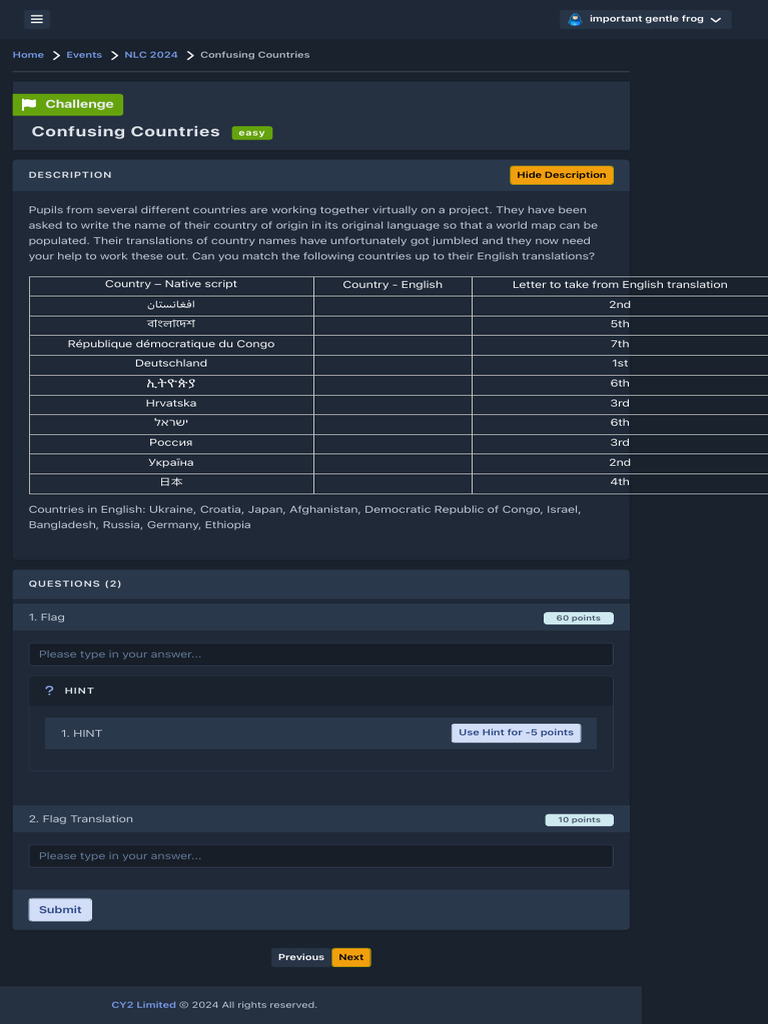Viewport: 768px width, 1024px height.
Task: Click Use Hint for -5 points
Action: [516, 733]
